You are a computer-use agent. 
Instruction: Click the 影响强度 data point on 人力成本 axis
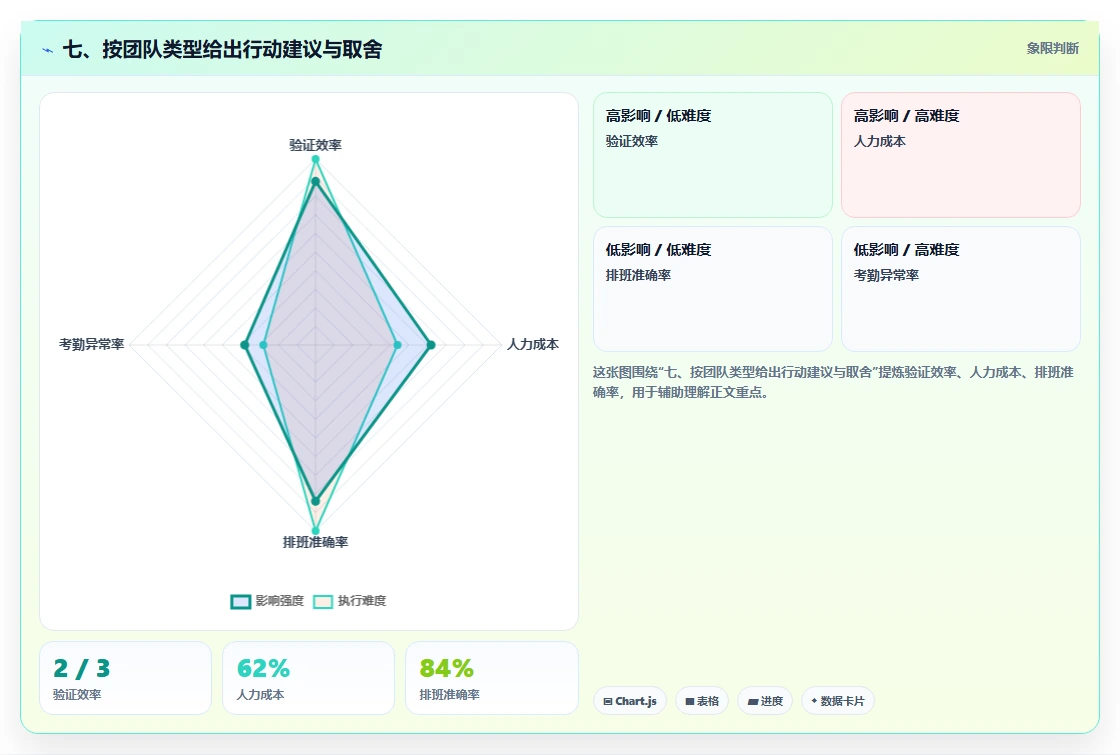[x=431, y=345]
